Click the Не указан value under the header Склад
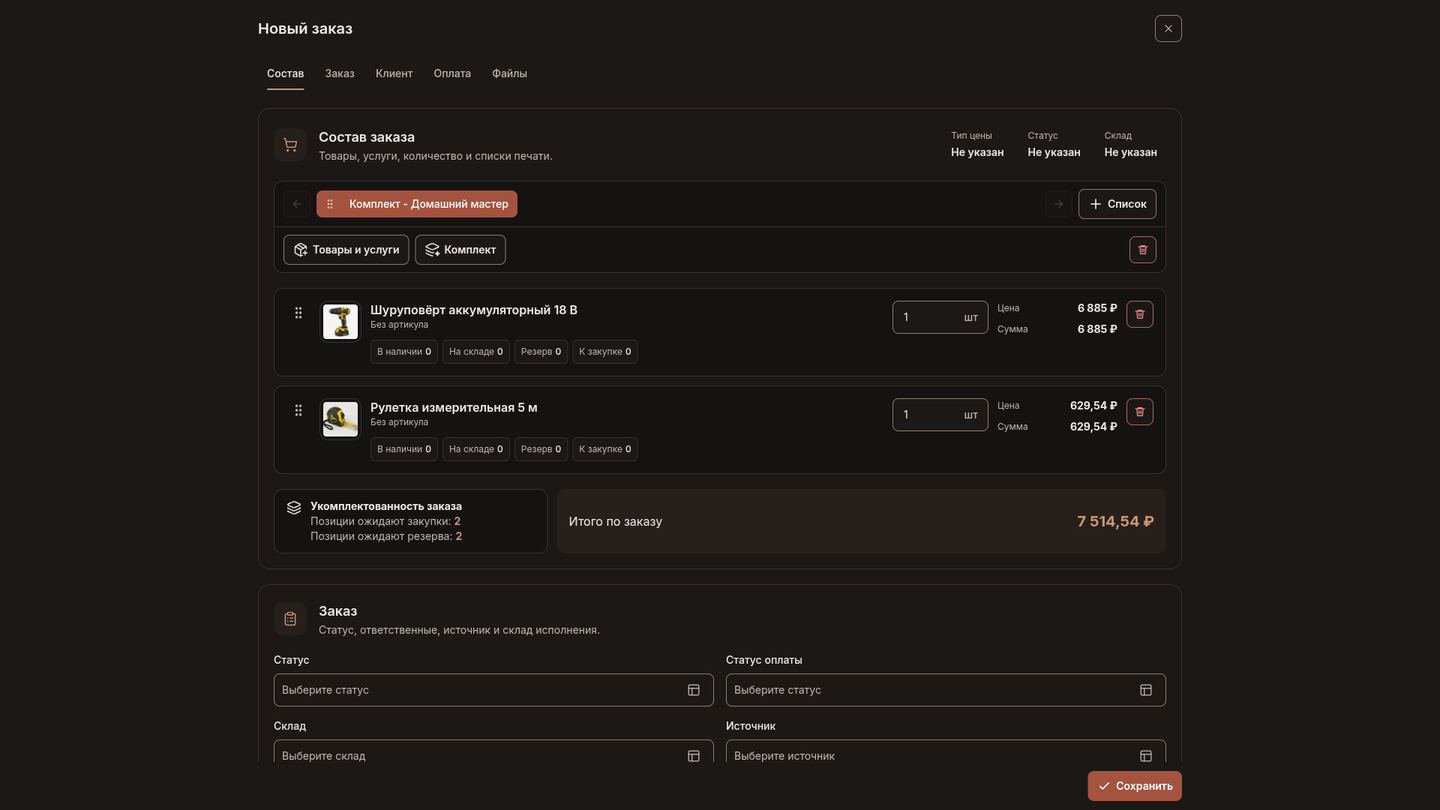 click(1131, 152)
